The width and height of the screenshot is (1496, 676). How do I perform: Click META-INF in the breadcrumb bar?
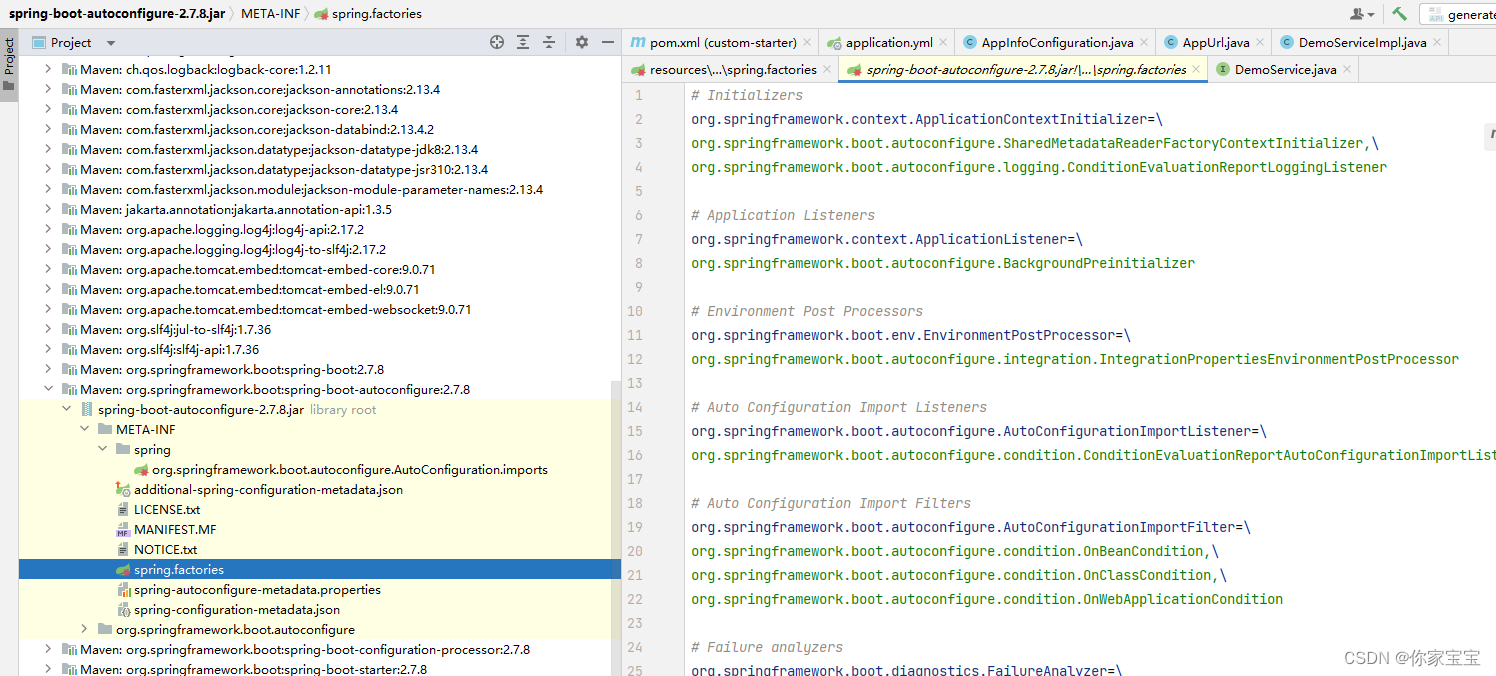[x=270, y=14]
